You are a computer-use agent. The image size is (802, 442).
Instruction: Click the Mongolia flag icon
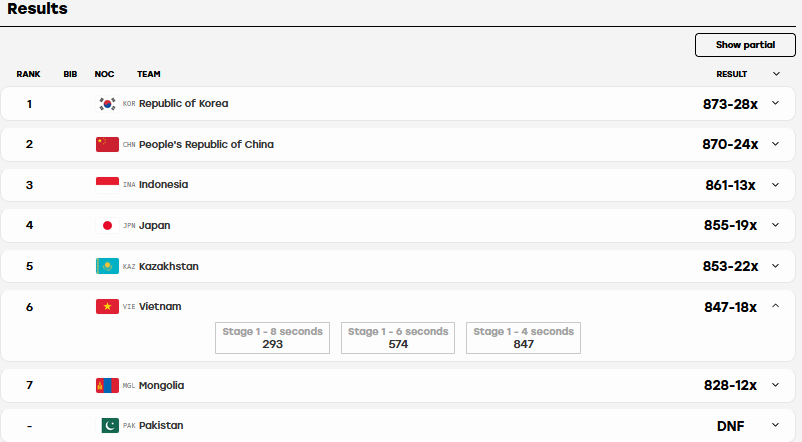tap(107, 385)
